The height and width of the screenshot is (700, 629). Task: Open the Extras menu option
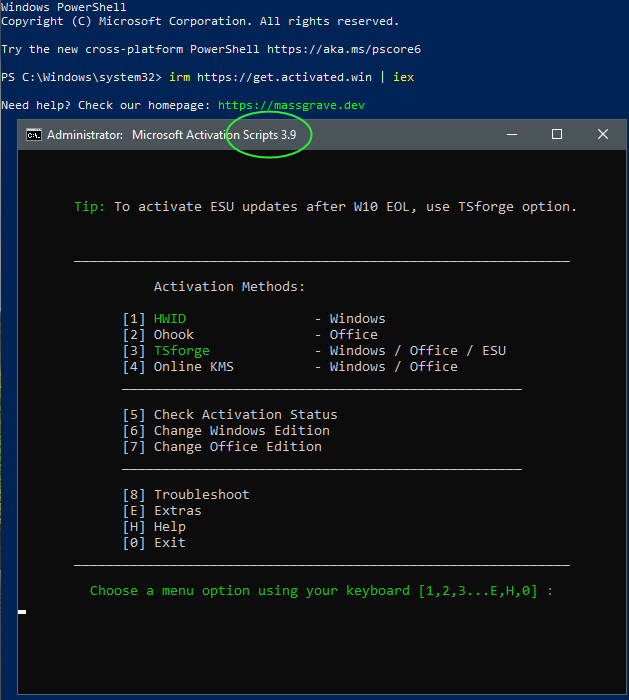tap(177, 510)
